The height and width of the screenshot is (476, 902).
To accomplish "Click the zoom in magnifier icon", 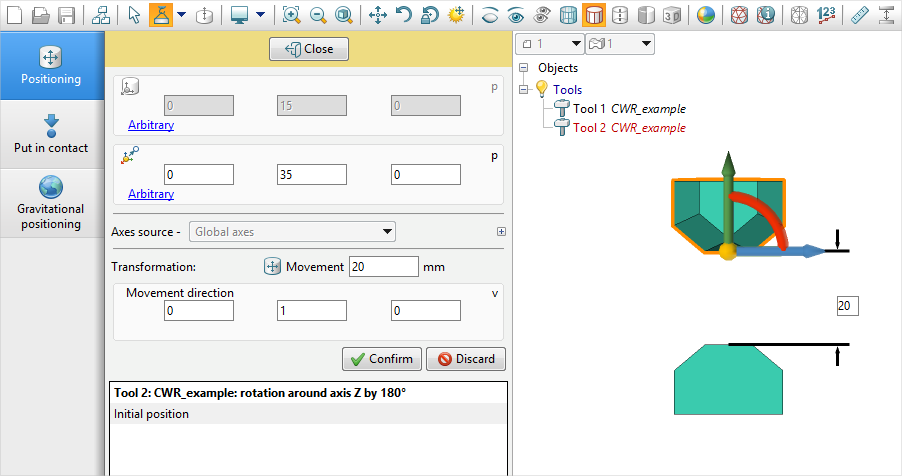I will [291, 15].
